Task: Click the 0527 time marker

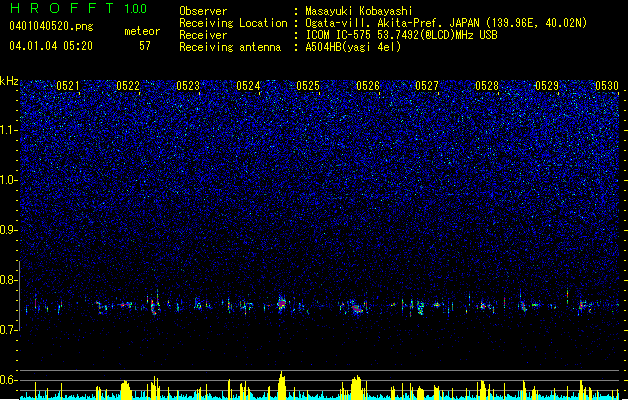Action: tap(427, 86)
